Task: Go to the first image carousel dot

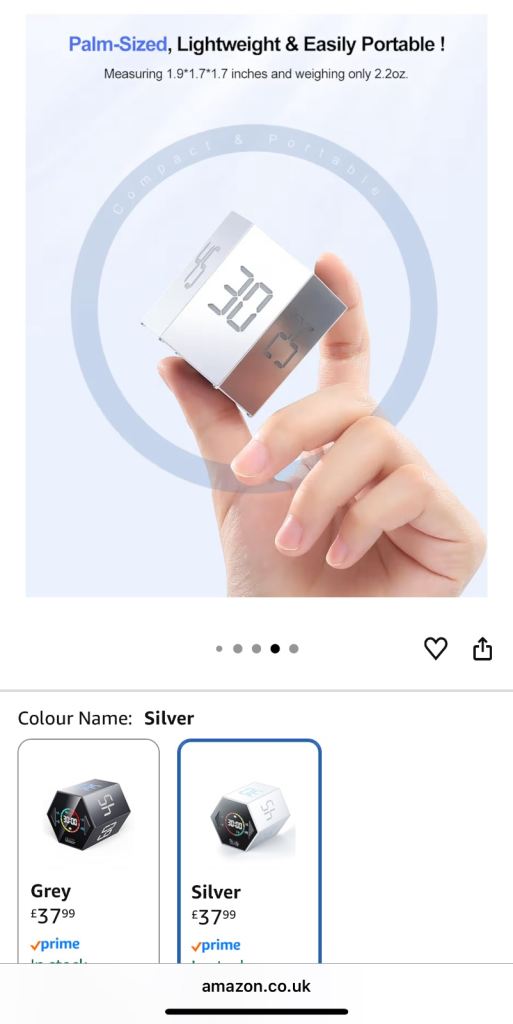Action: pyautogui.click(x=219, y=648)
